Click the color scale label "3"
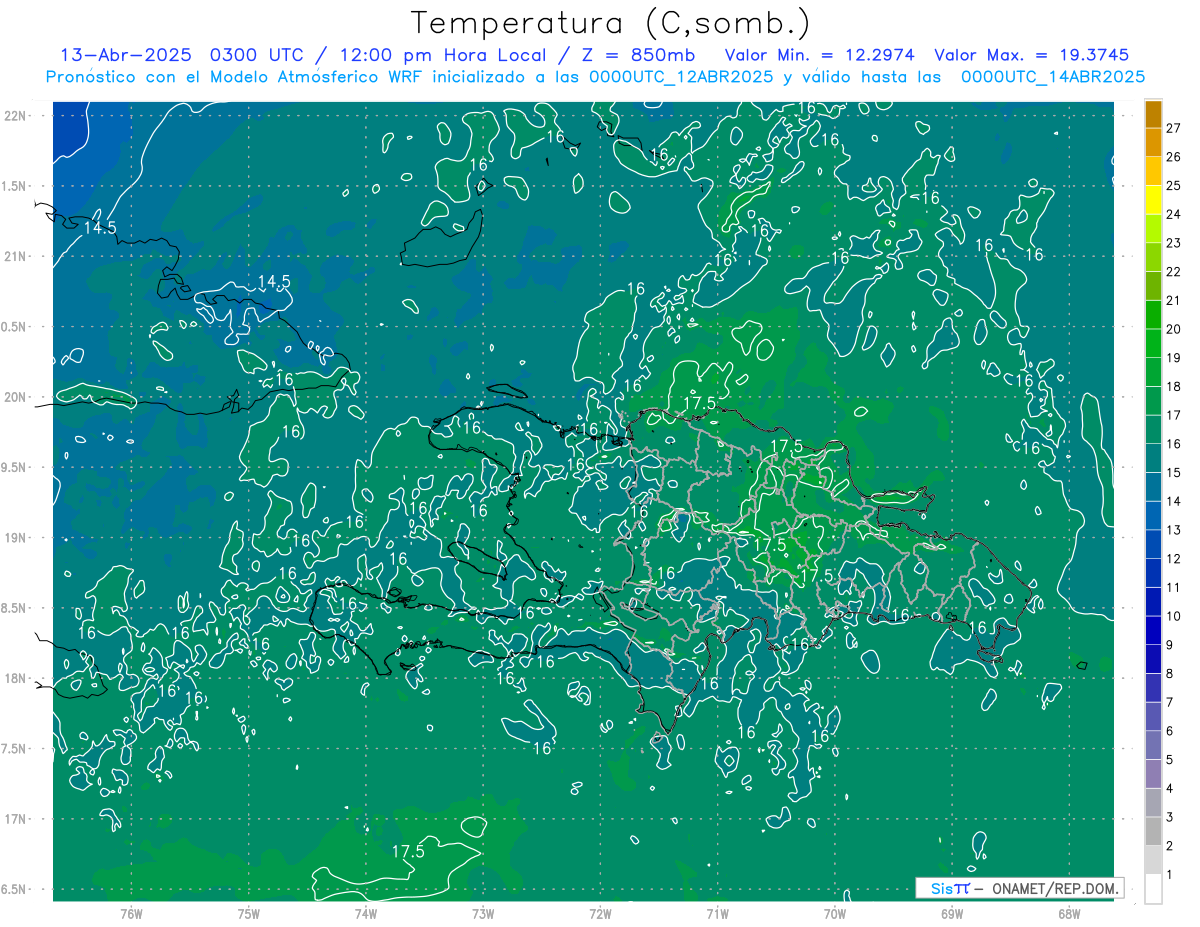1200x927 pixels. click(1170, 817)
